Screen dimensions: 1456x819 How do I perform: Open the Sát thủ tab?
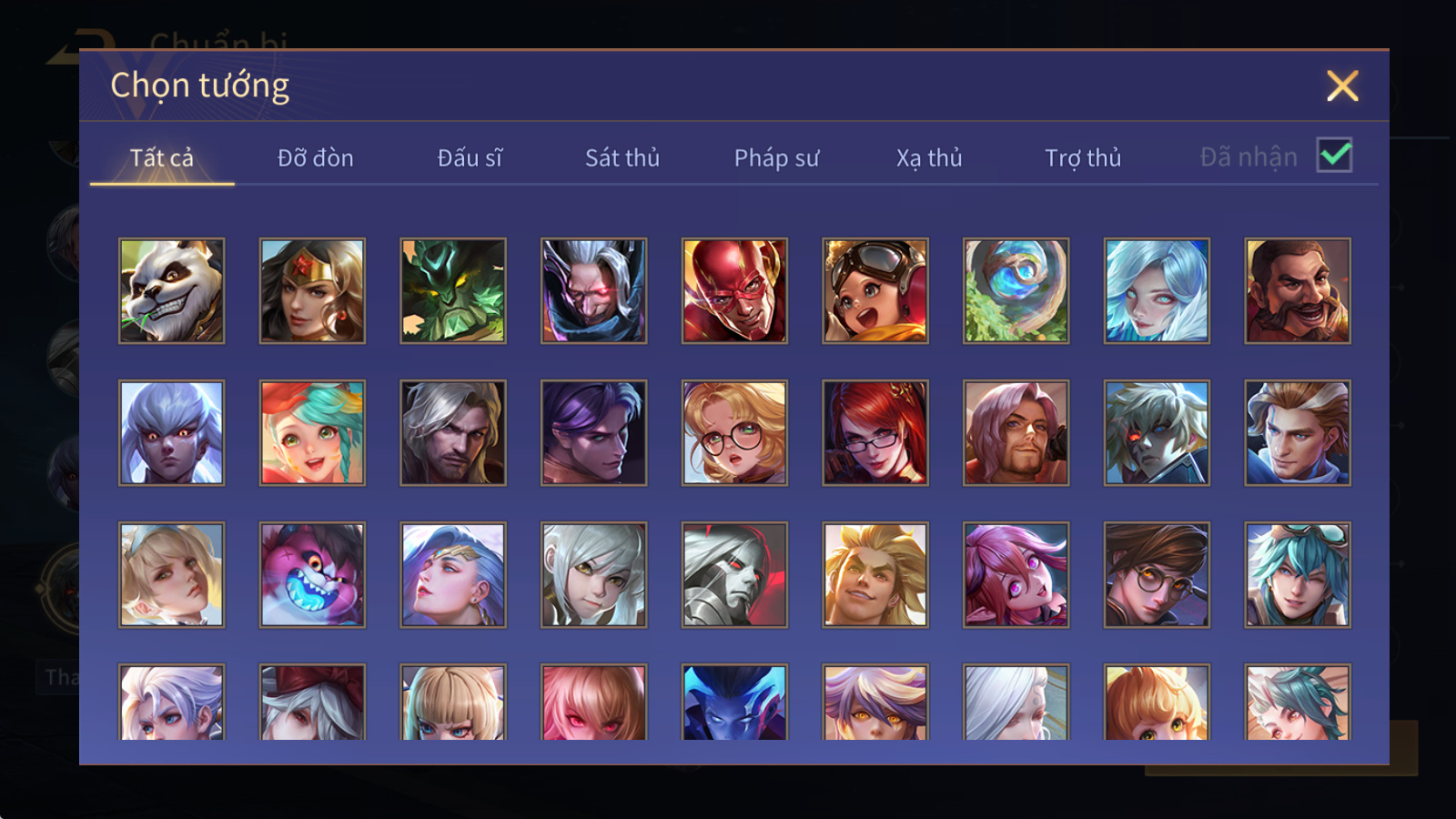(x=622, y=158)
